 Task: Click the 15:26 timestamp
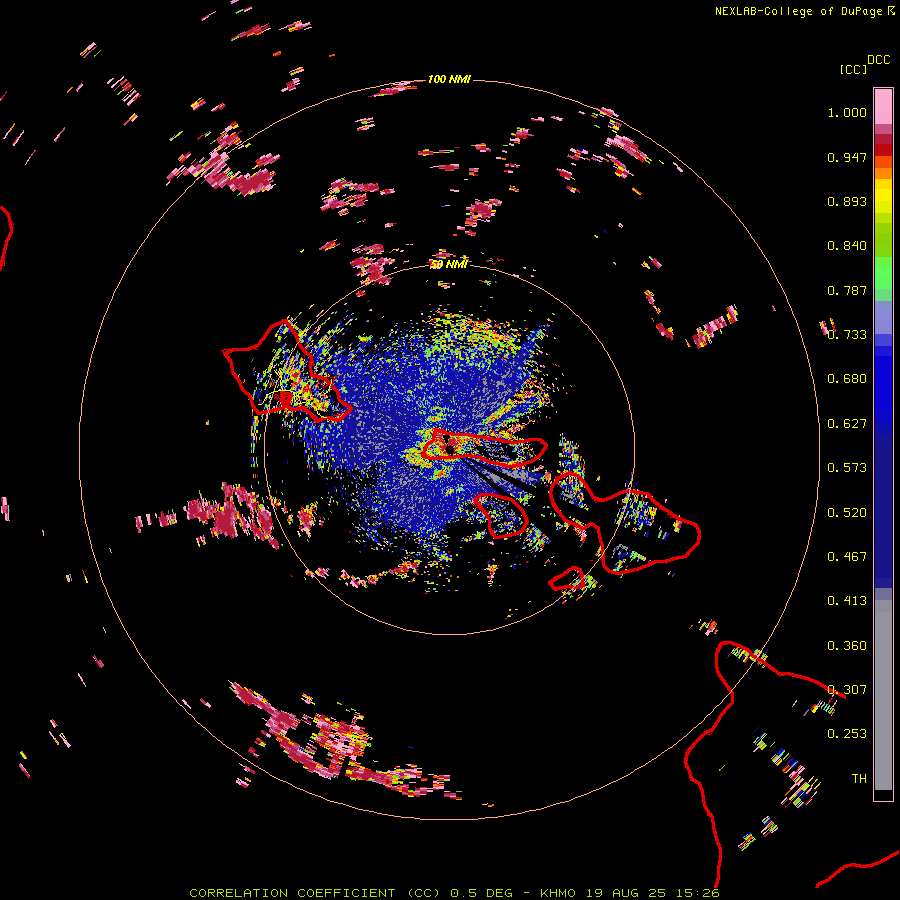[697, 893]
